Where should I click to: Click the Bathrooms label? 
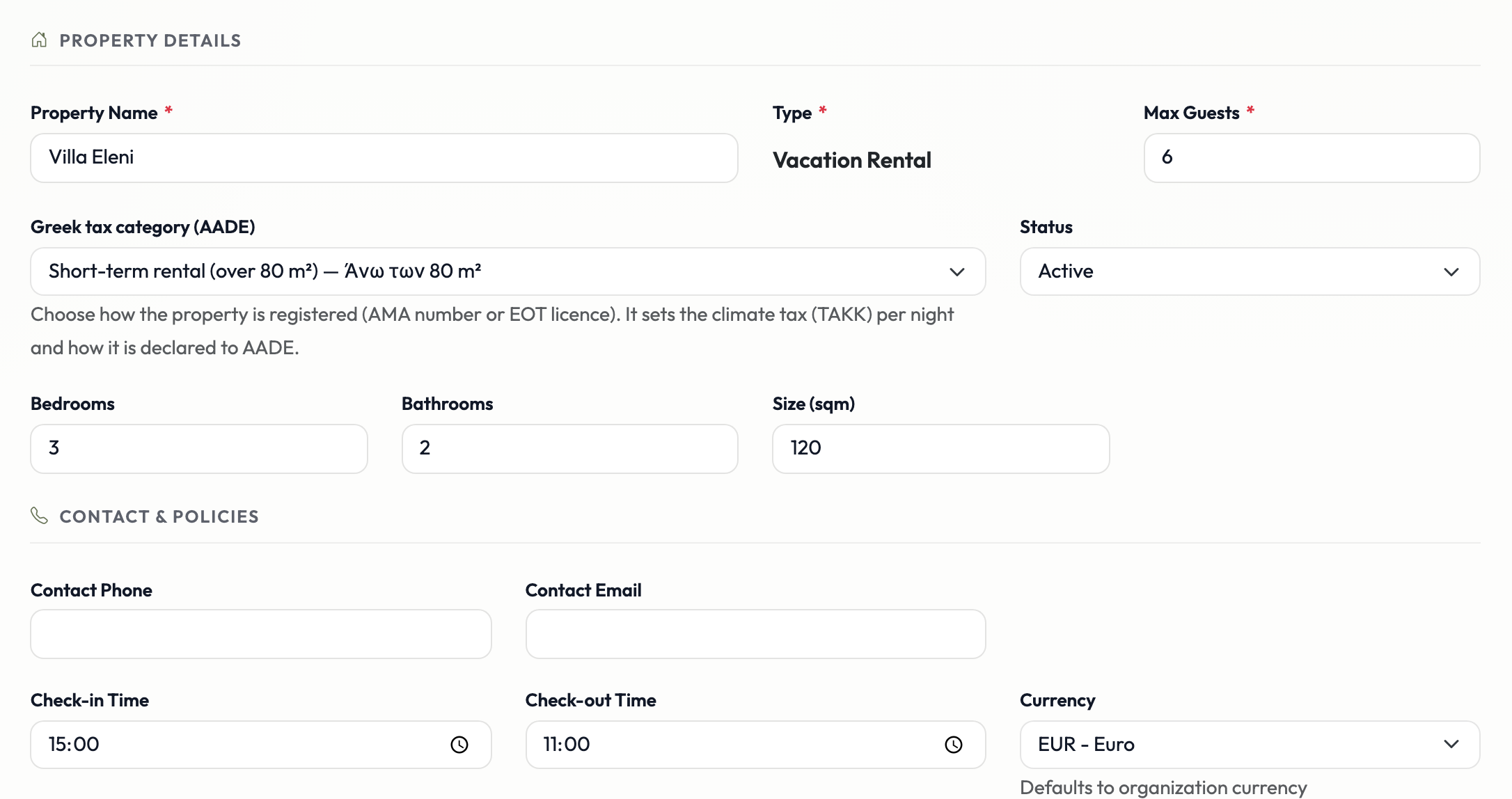pos(448,404)
